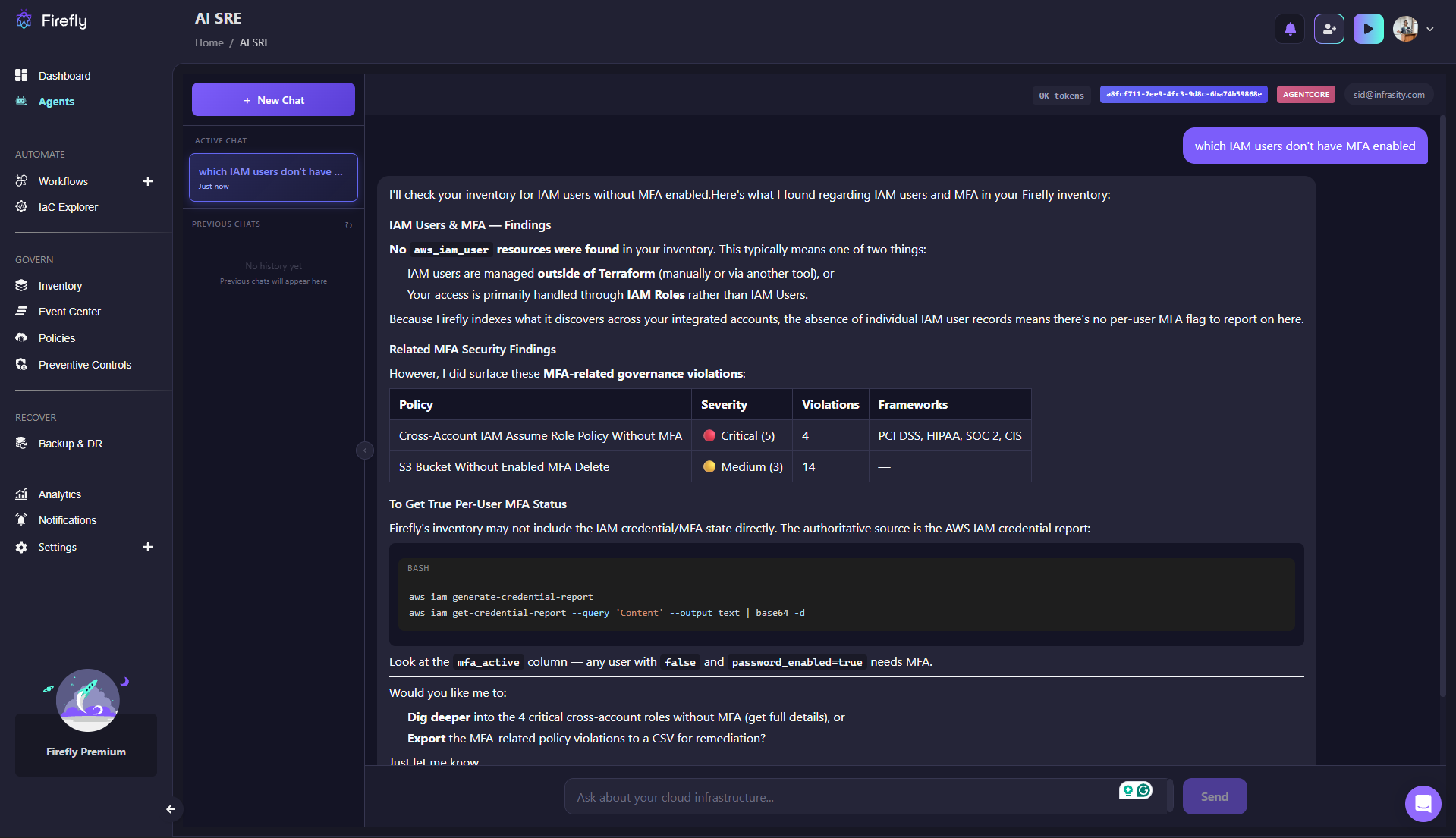This screenshot has width=1456, height=838.
Task: Click Critical (5) severity cell
Action: [741, 435]
